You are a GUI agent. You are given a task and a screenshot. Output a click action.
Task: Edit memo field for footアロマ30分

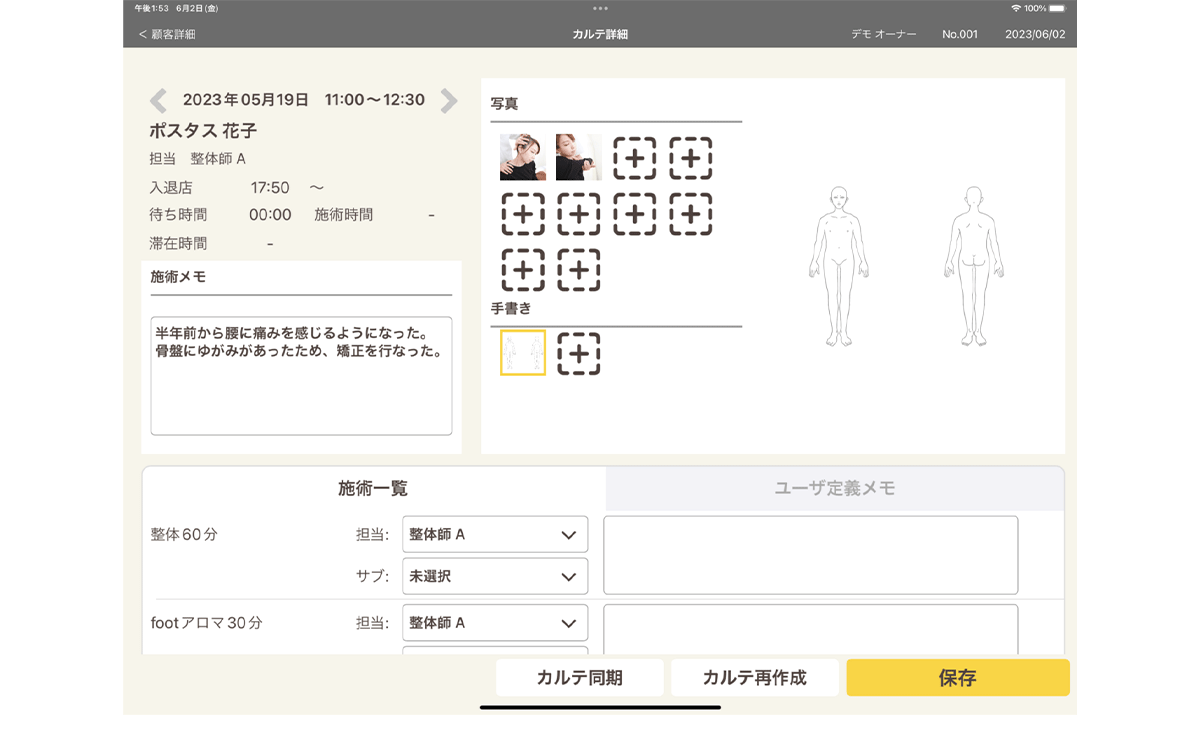(811, 629)
